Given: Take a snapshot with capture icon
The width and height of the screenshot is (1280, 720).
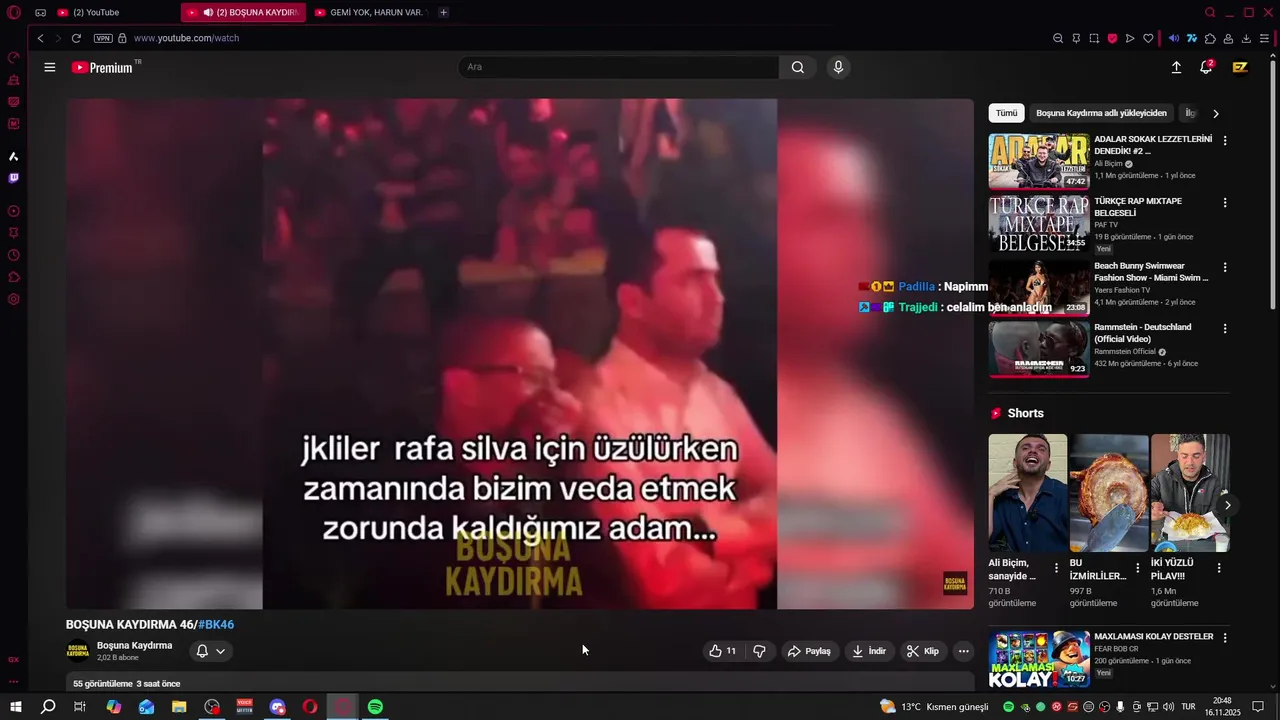Looking at the screenshot, I should pyautogui.click(x=1094, y=38).
